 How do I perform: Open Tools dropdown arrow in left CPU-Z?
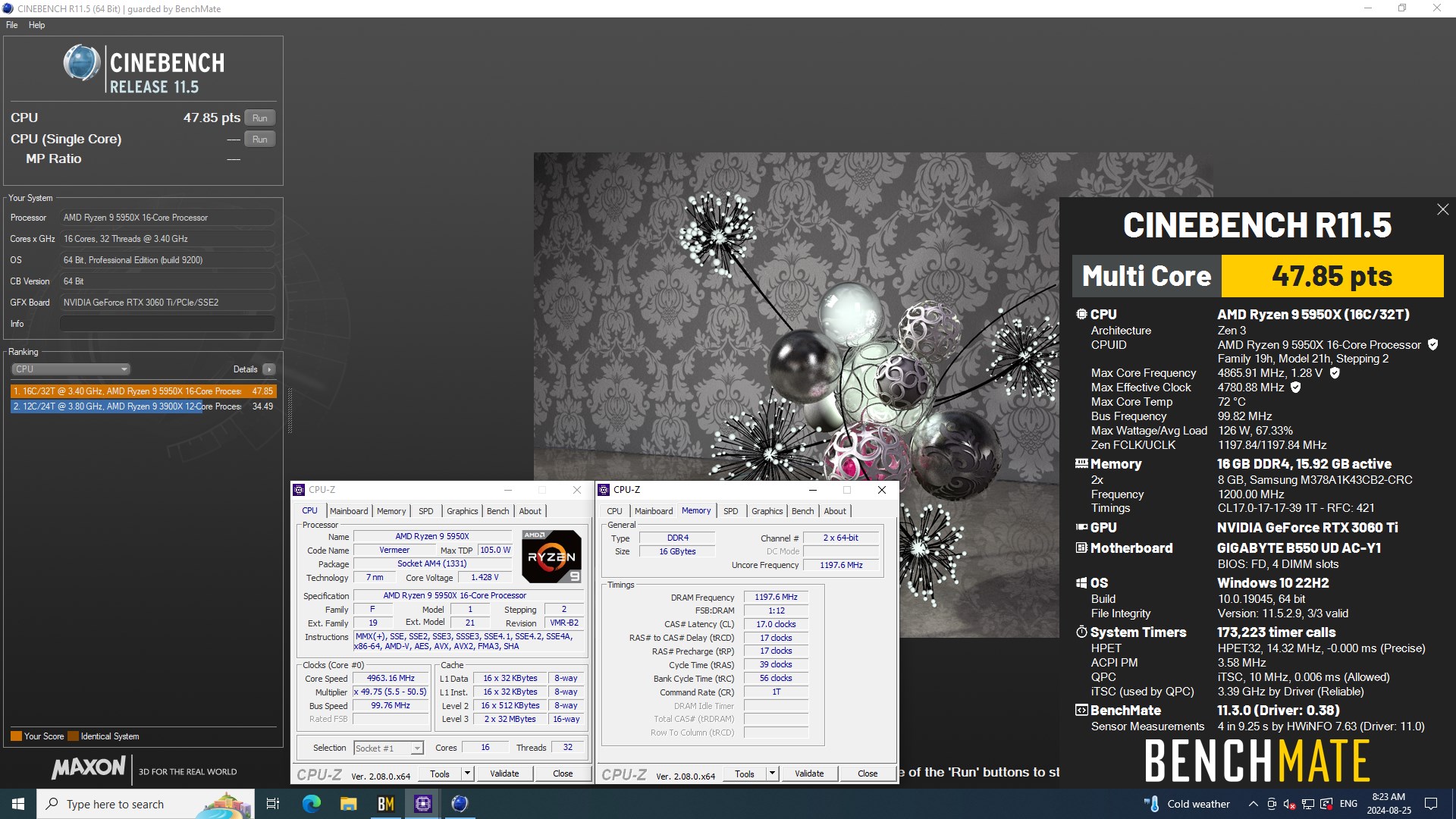(x=467, y=774)
